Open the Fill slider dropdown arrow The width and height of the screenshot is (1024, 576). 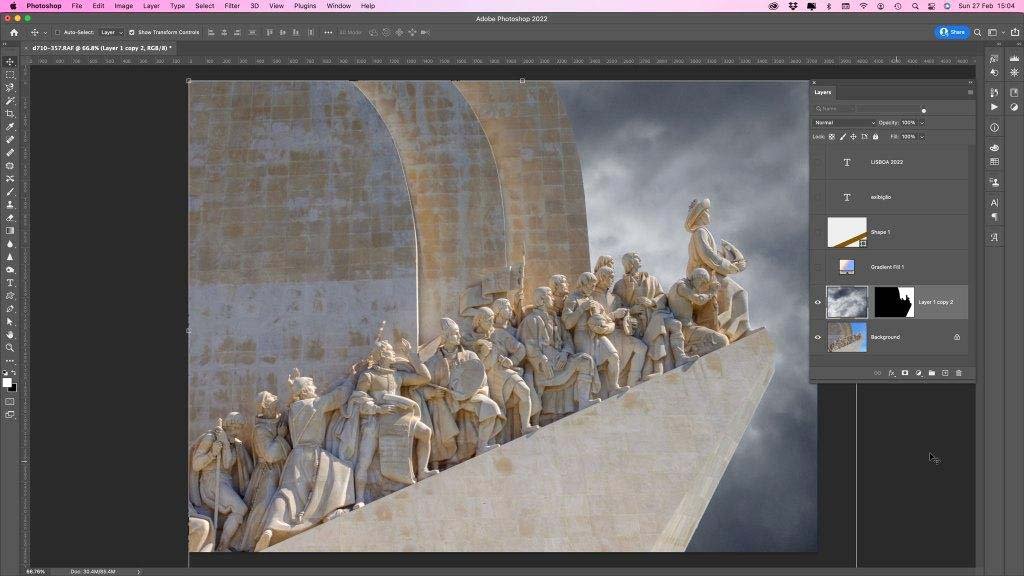pyautogui.click(x=922, y=136)
